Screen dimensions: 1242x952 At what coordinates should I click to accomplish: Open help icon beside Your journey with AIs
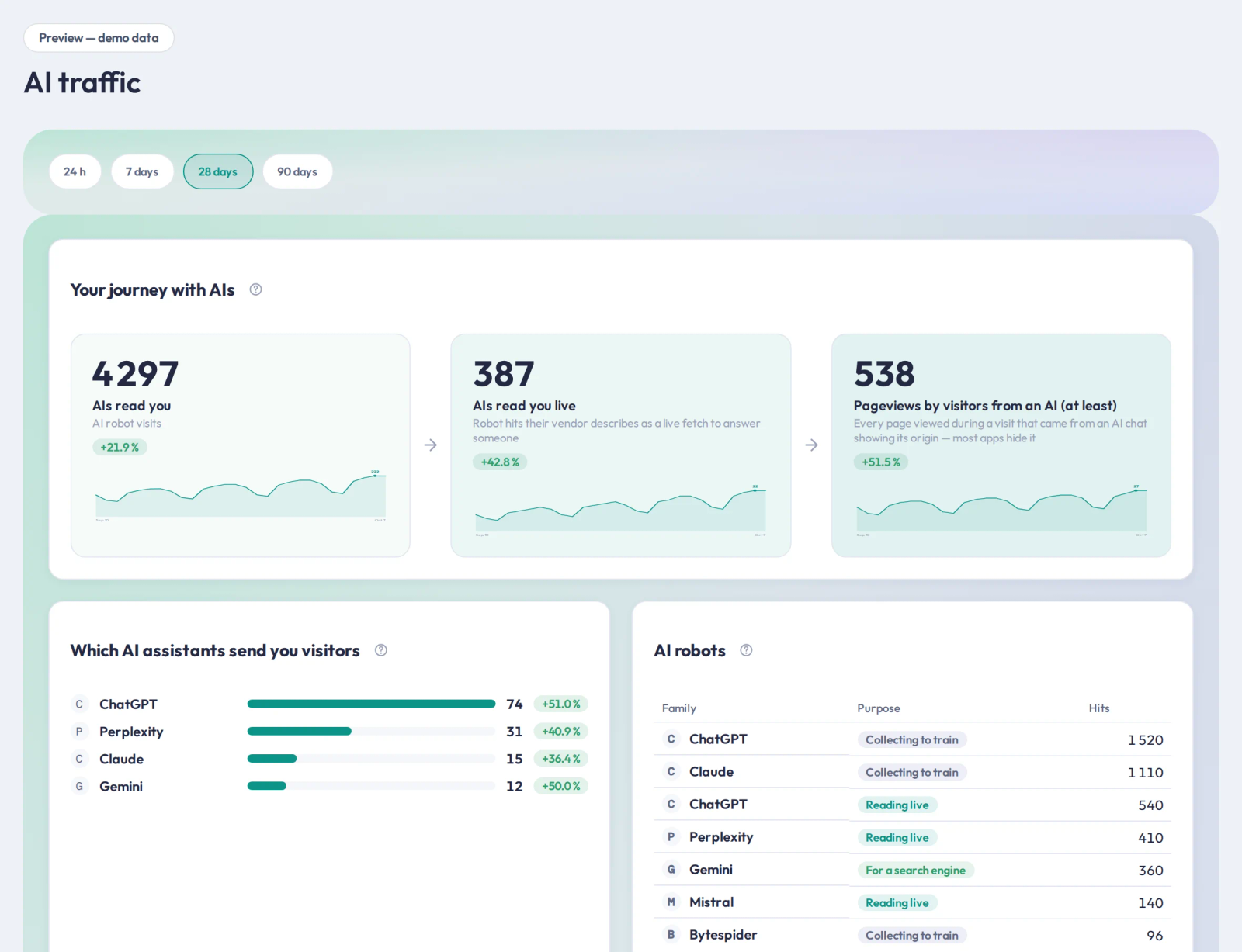coord(255,289)
